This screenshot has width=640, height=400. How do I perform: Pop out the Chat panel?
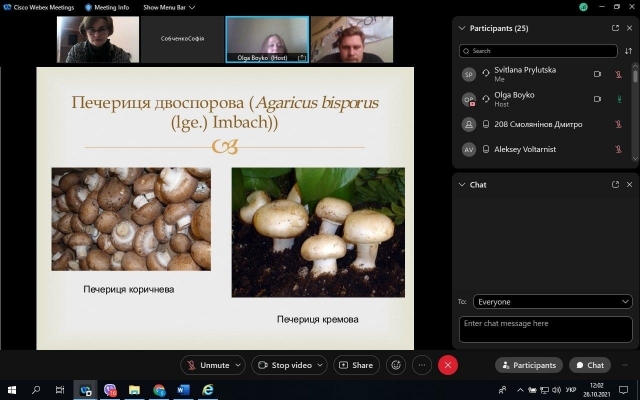click(616, 185)
